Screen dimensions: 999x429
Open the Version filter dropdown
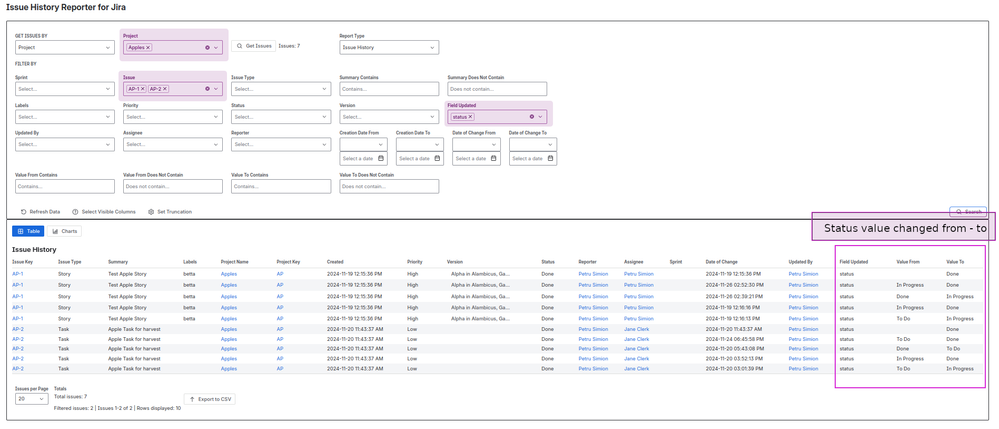click(389, 117)
